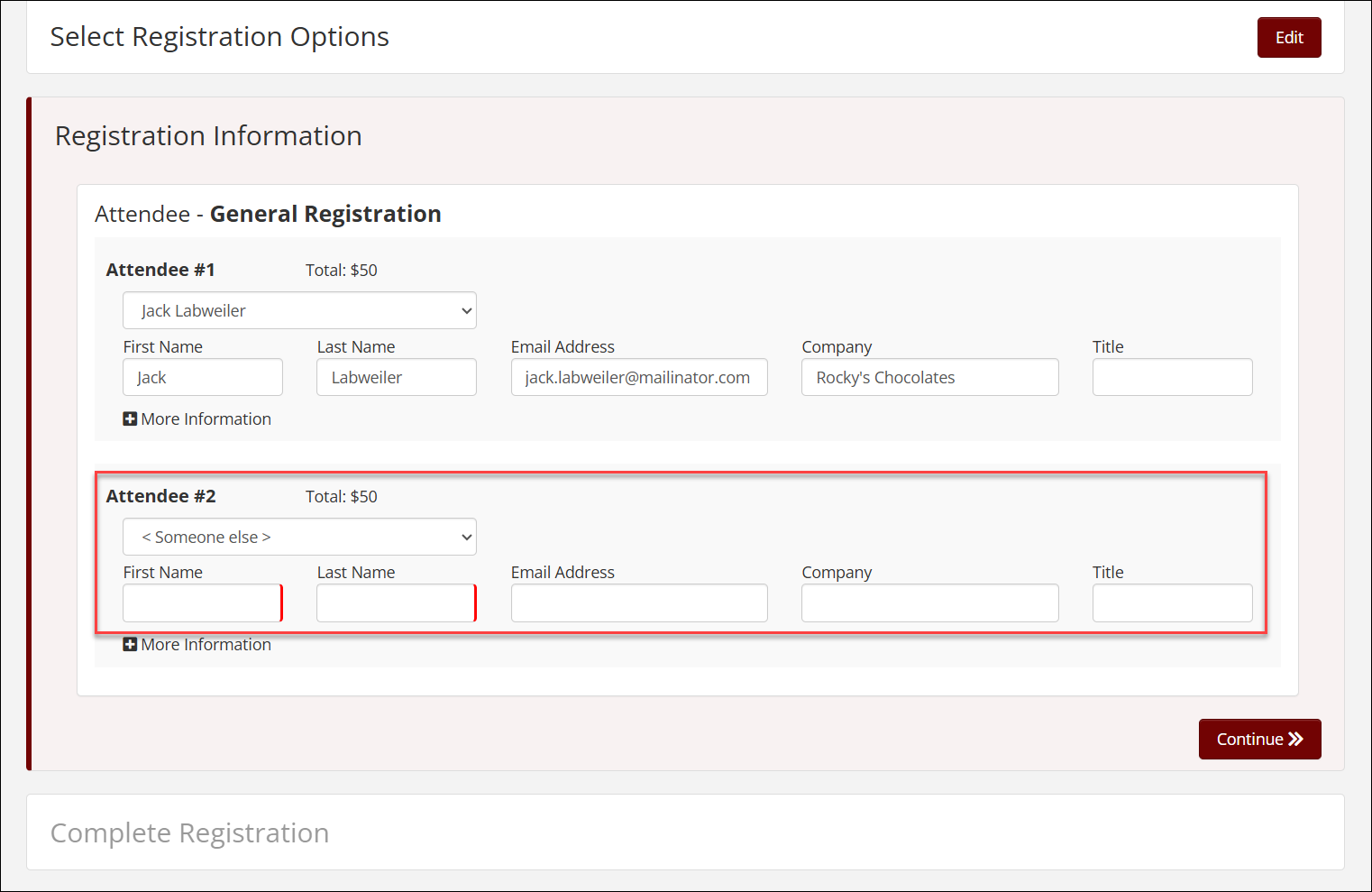
Task: Click the Select Registration Options heading
Action: click(x=219, y=37)
